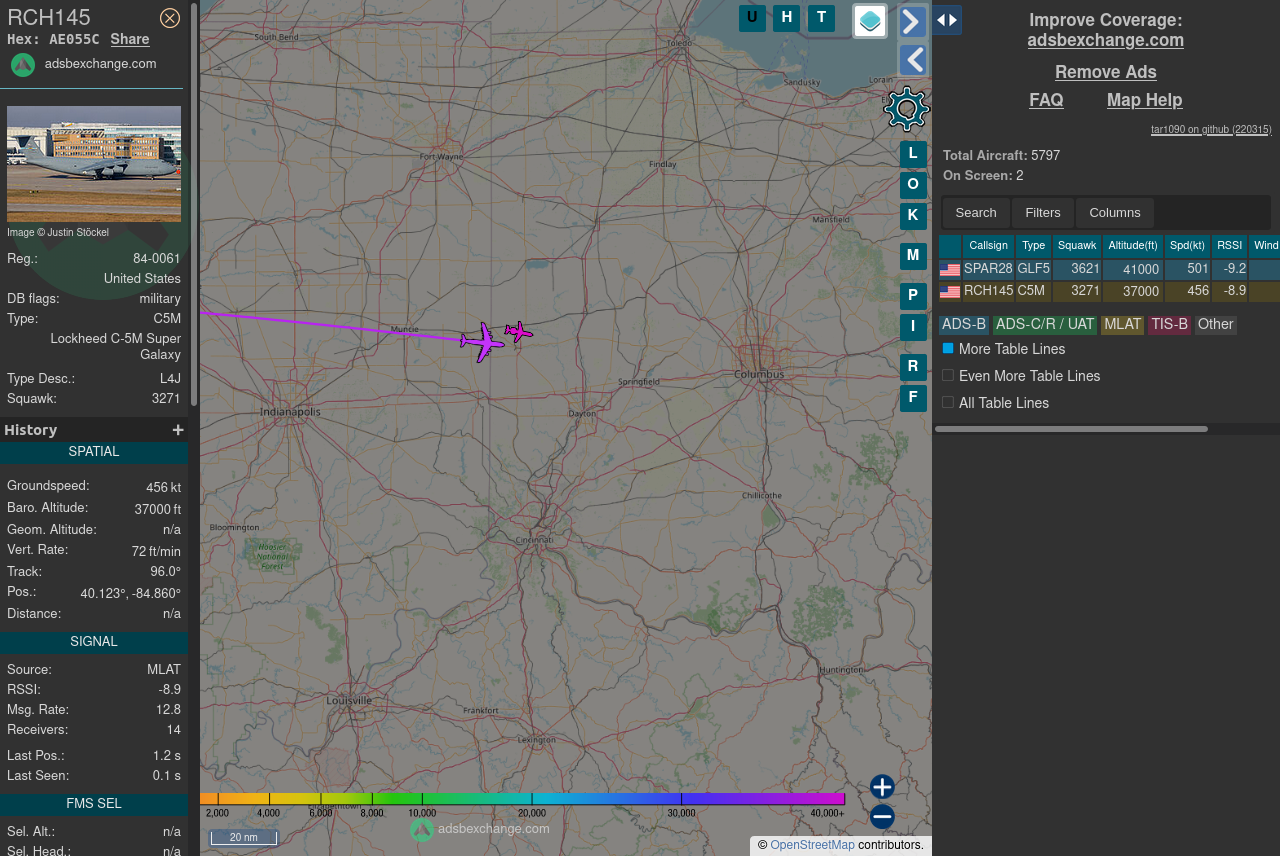Open the map layers selector

[x=870, y=21]
